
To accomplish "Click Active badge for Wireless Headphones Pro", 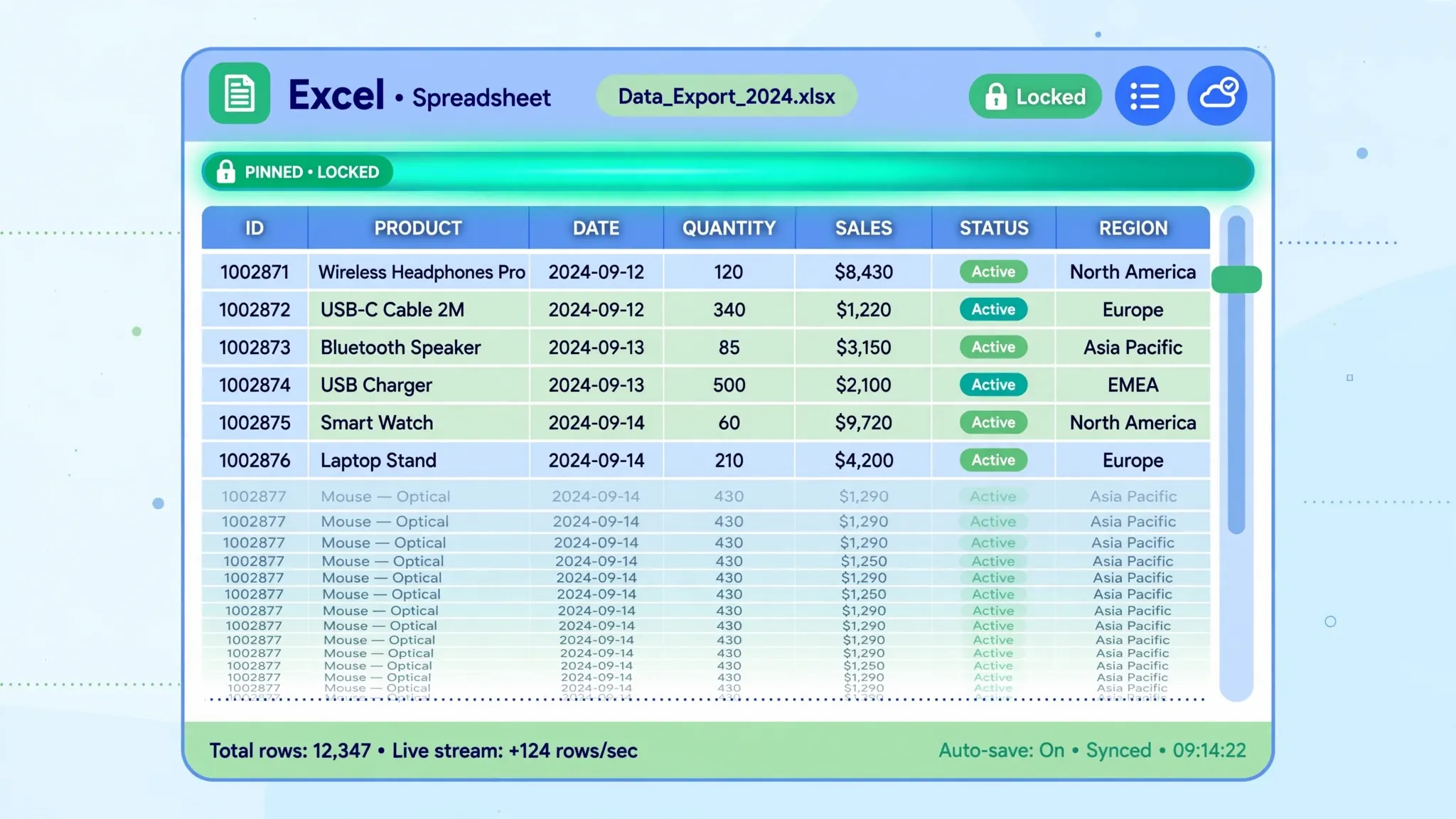I will 993,272.
